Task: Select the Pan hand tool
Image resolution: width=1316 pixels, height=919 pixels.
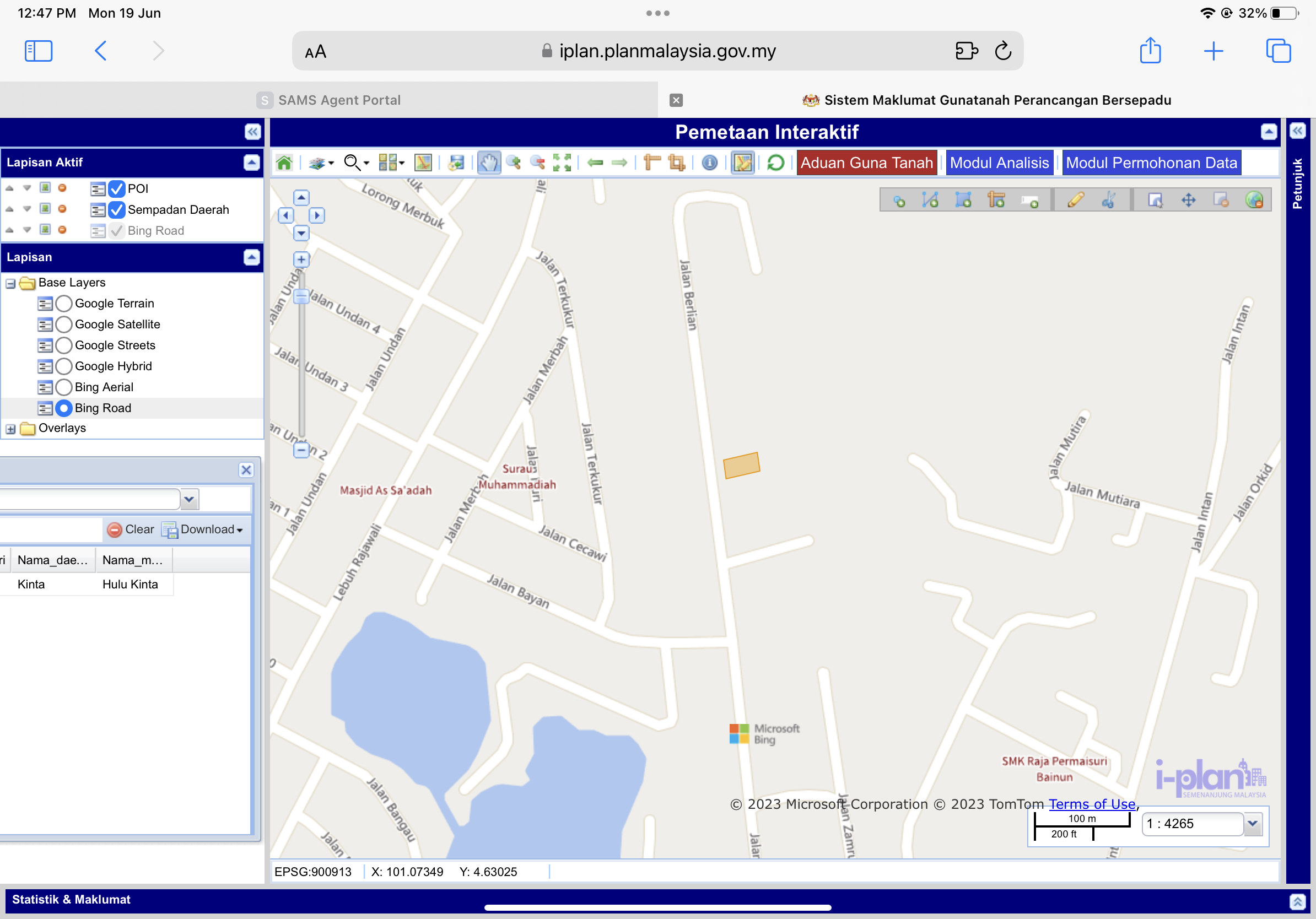Action: (x=488, y=163)
